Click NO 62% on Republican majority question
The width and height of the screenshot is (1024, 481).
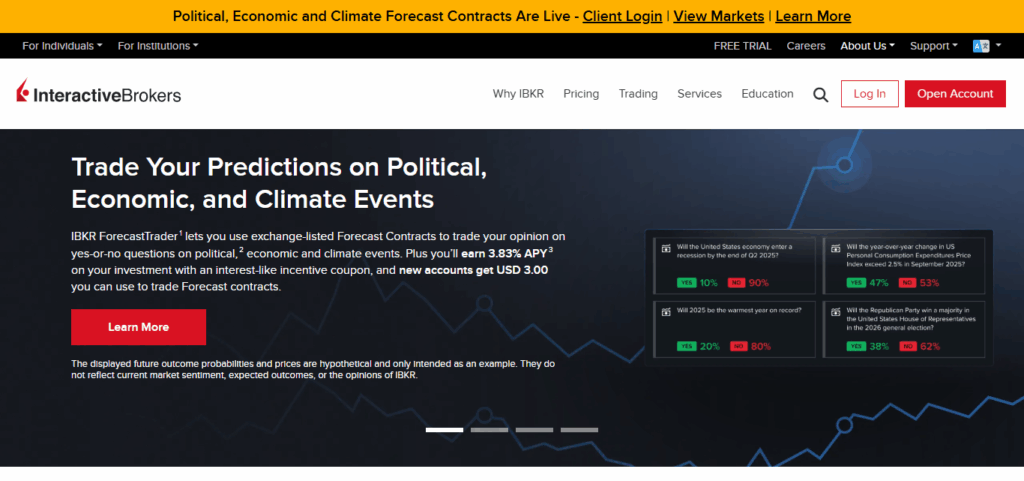tap(920, 346)
